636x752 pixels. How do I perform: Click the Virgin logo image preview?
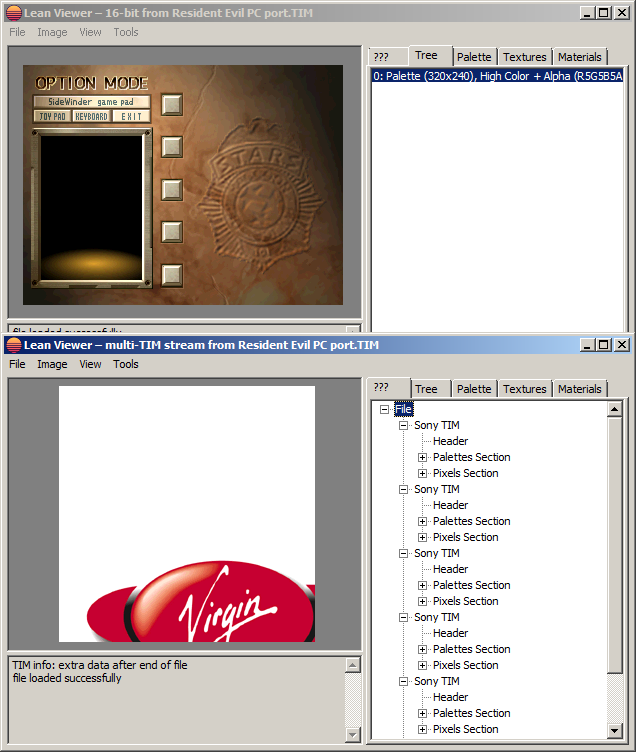pos(187,514)
